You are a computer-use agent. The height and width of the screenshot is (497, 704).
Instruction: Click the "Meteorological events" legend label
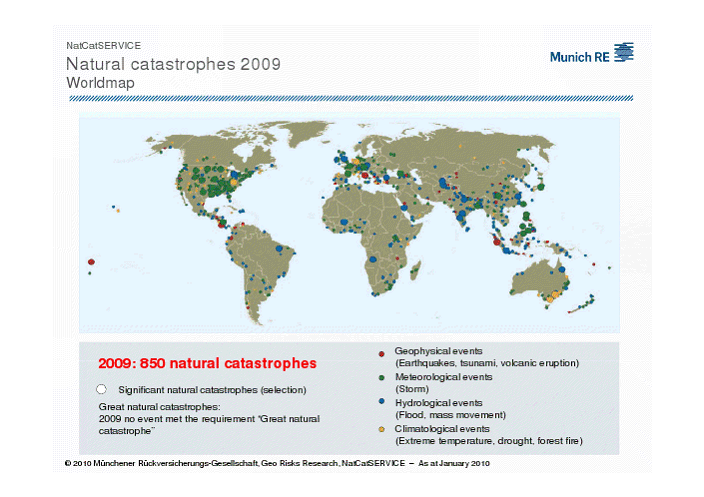pyautogui.click(x=444, y=377)
